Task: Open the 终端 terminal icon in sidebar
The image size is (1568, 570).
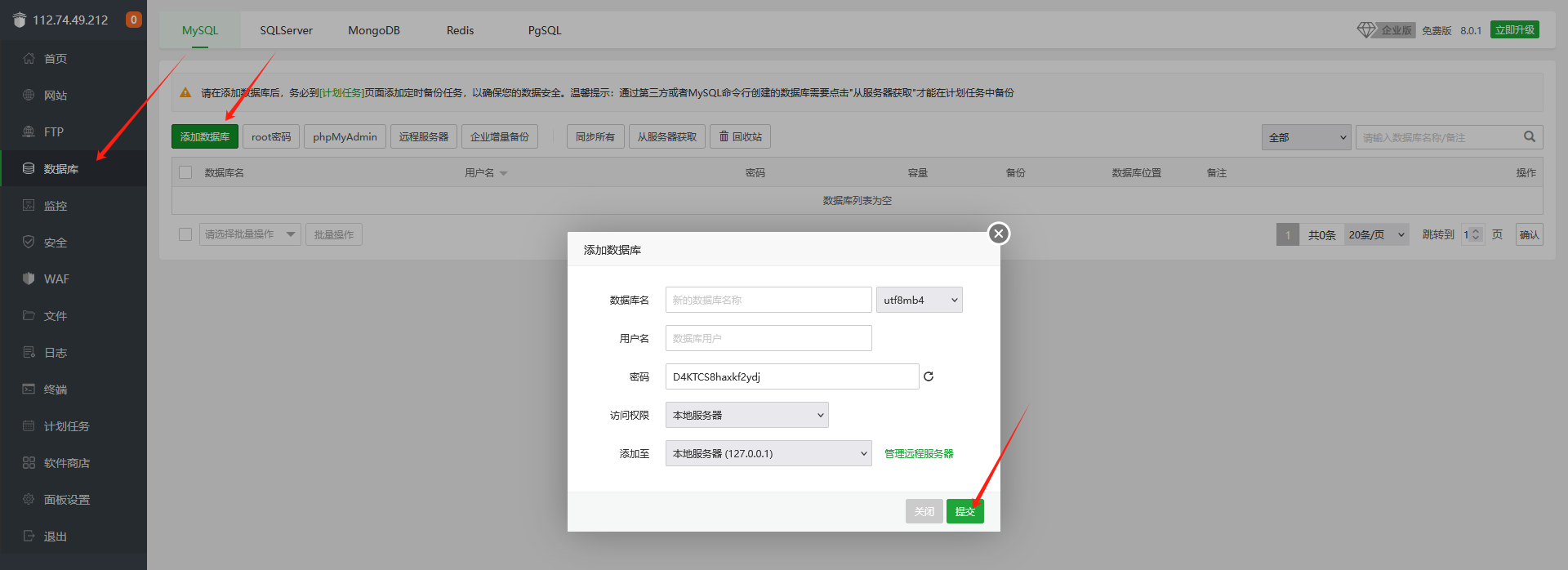Action: click(x=29, y=389)
